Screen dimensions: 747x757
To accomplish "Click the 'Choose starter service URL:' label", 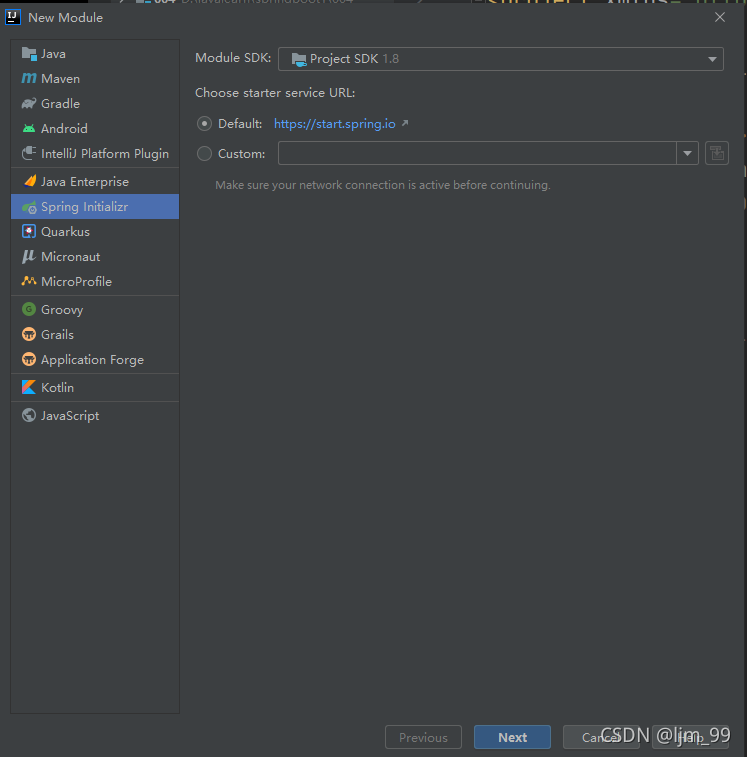I will point(275,93).
